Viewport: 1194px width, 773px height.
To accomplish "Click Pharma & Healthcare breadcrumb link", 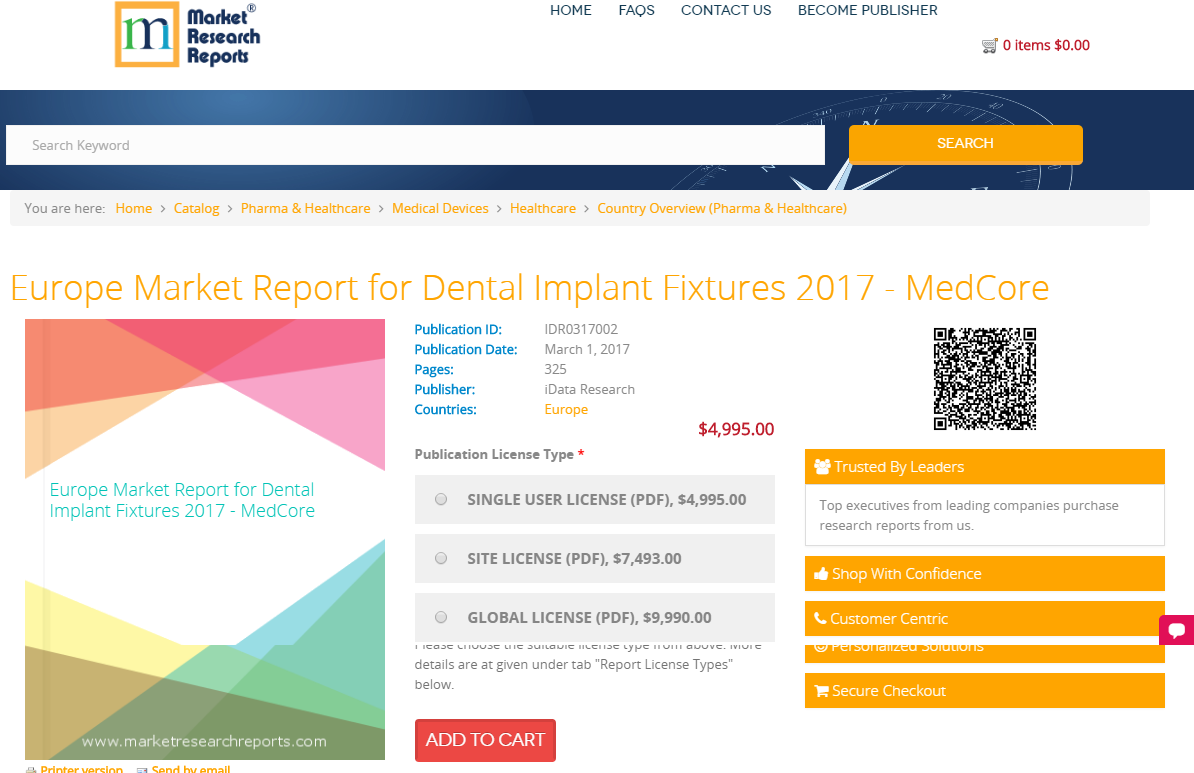I will tap(305, 209).
